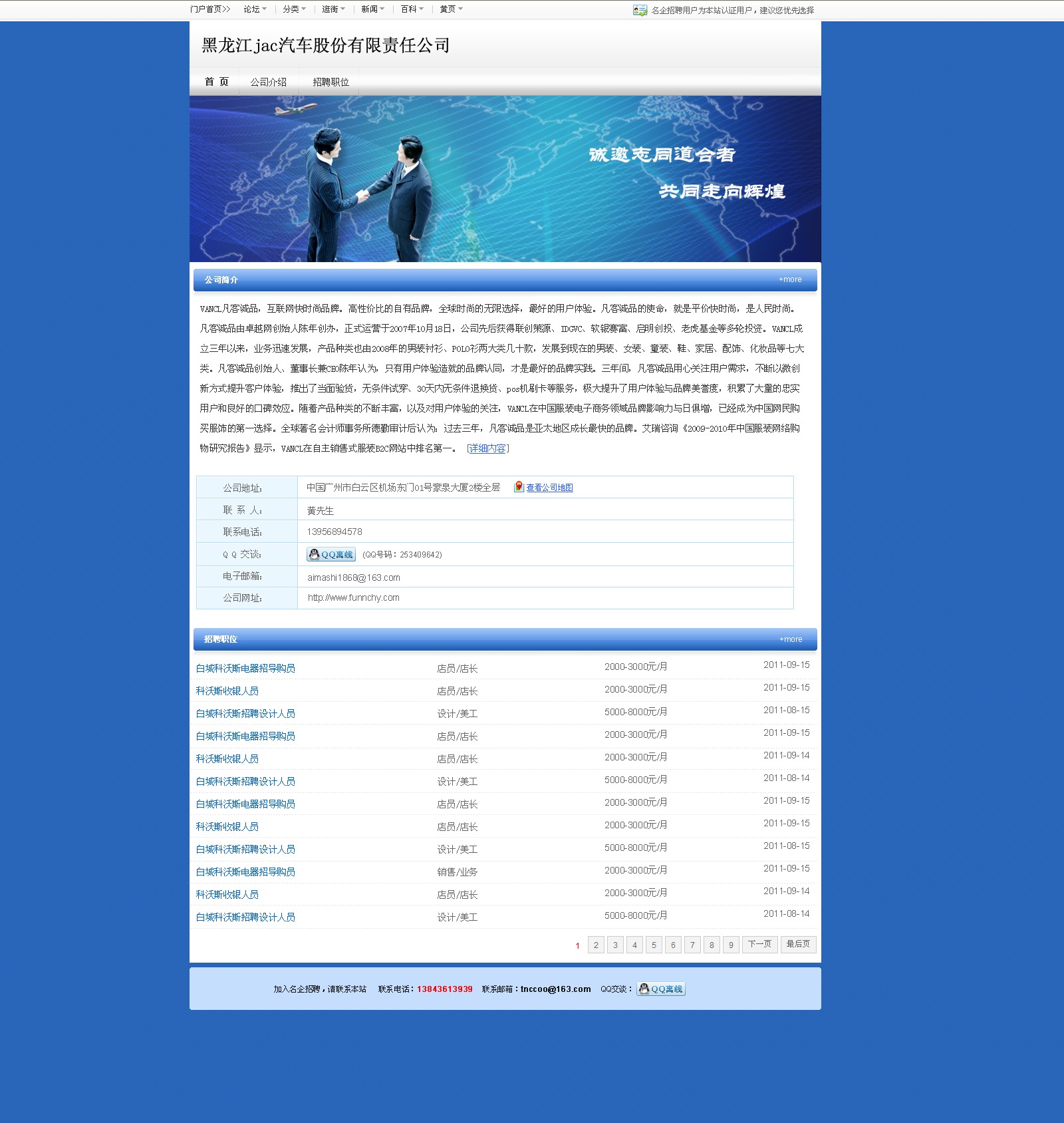The height and width of the screenshot is (1123, 1064).
Task: Switch to the 公司介绍 tab
Action: coord(268,82)
